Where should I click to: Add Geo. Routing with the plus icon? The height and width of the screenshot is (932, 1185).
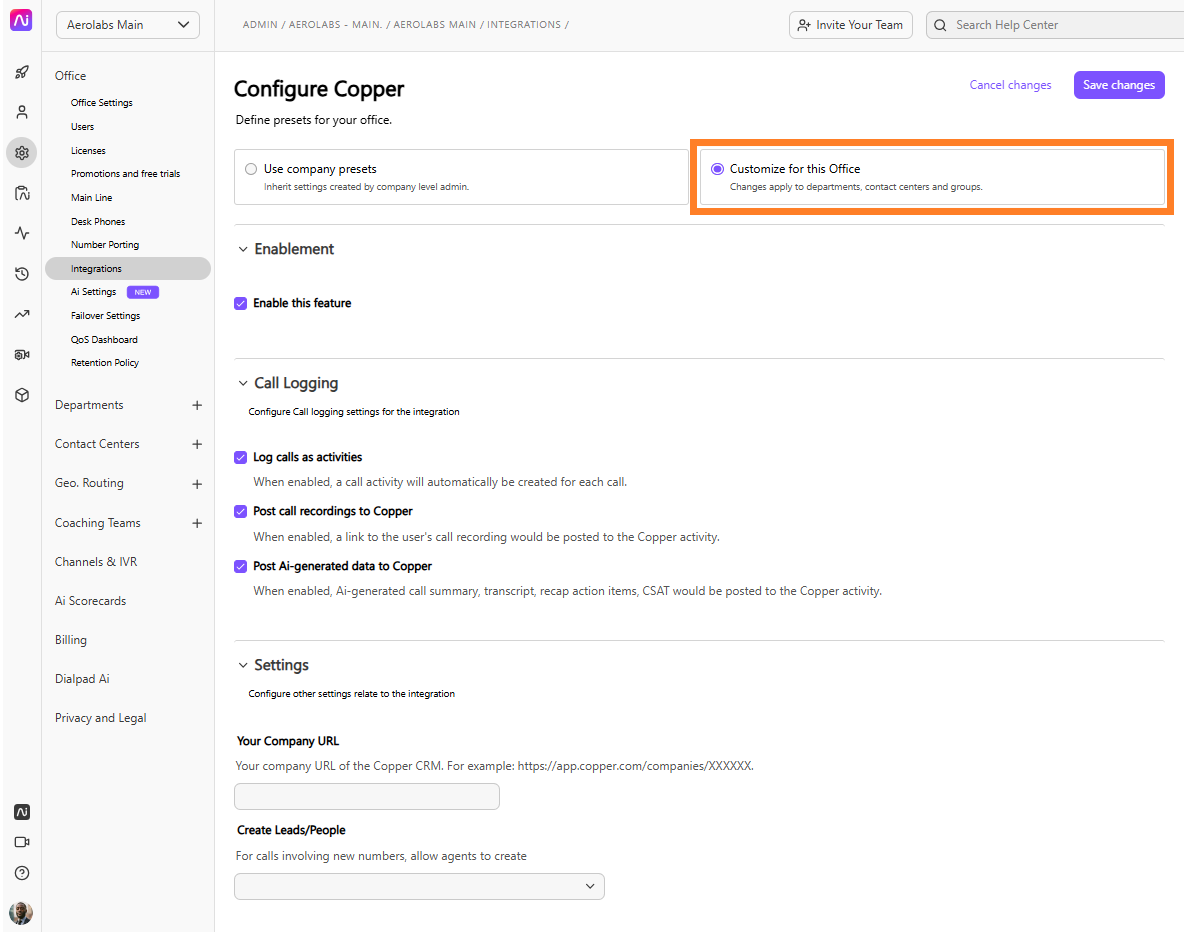click(197, 484)
